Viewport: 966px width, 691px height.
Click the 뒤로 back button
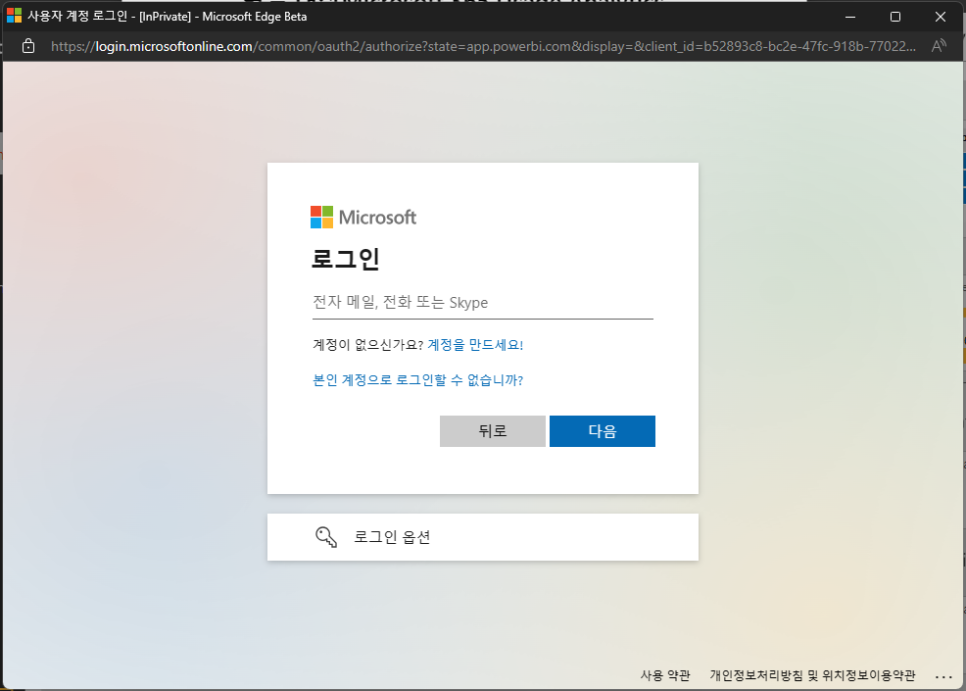(x=492, y=431)
